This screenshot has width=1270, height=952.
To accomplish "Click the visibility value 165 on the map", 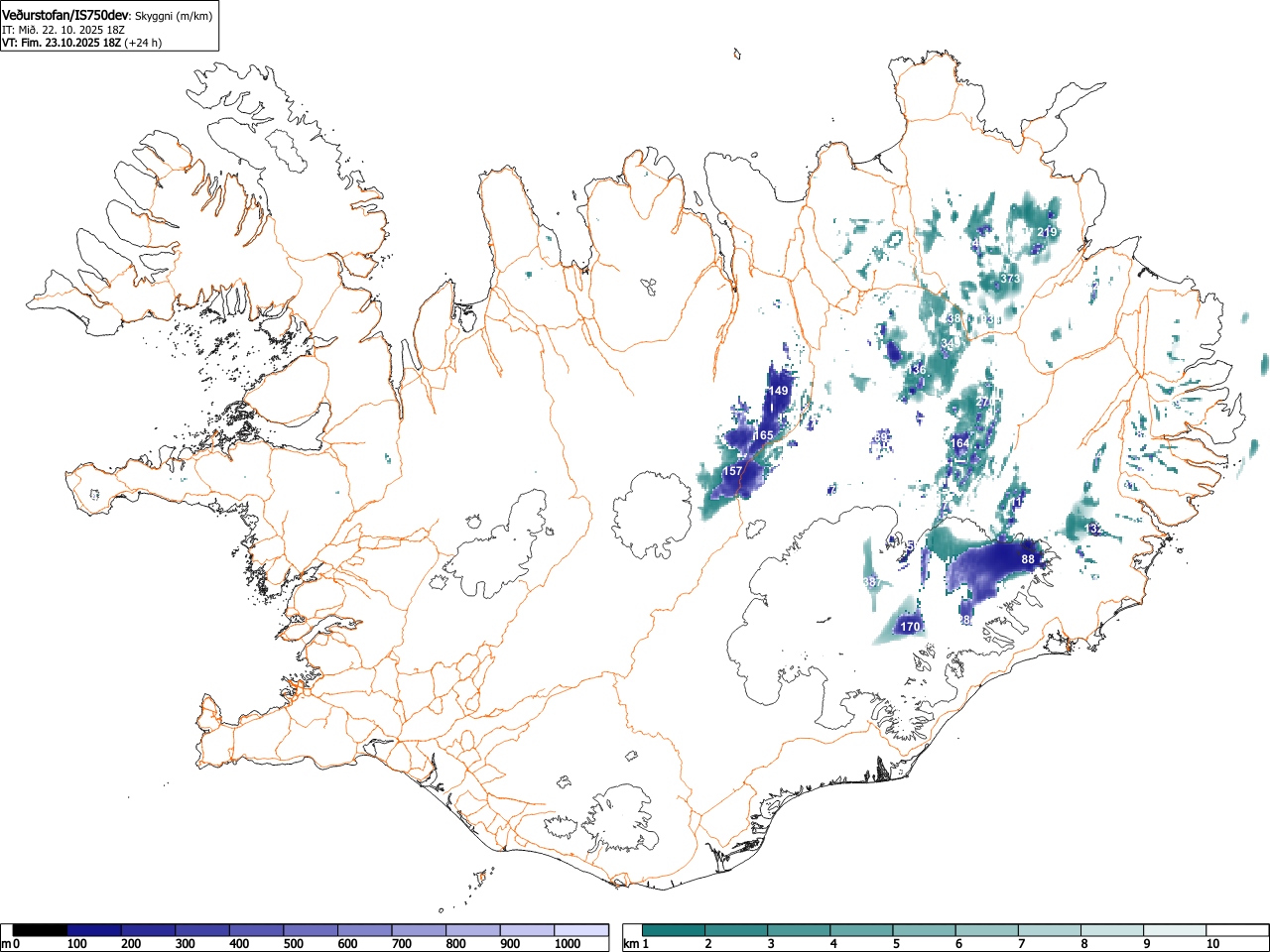I will [763, 435].
